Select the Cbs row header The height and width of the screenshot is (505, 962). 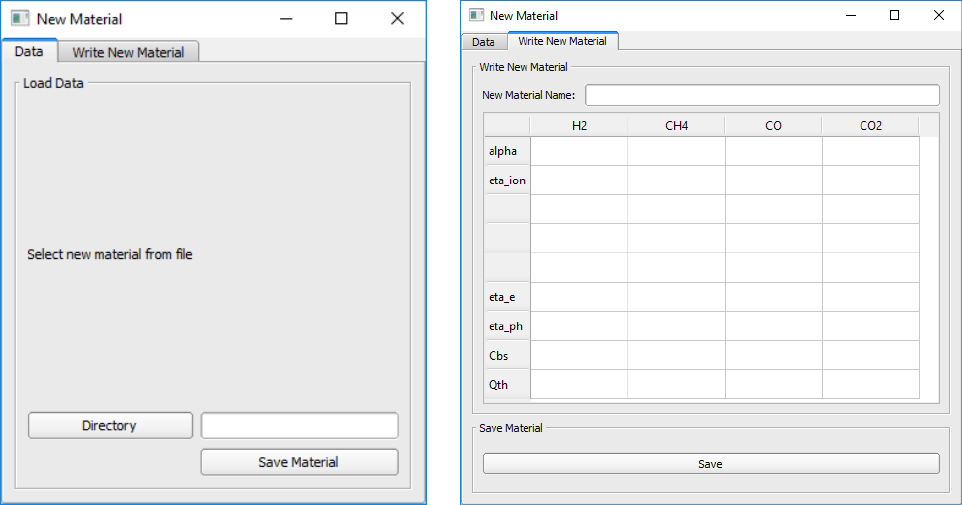[x=507, y=355]
